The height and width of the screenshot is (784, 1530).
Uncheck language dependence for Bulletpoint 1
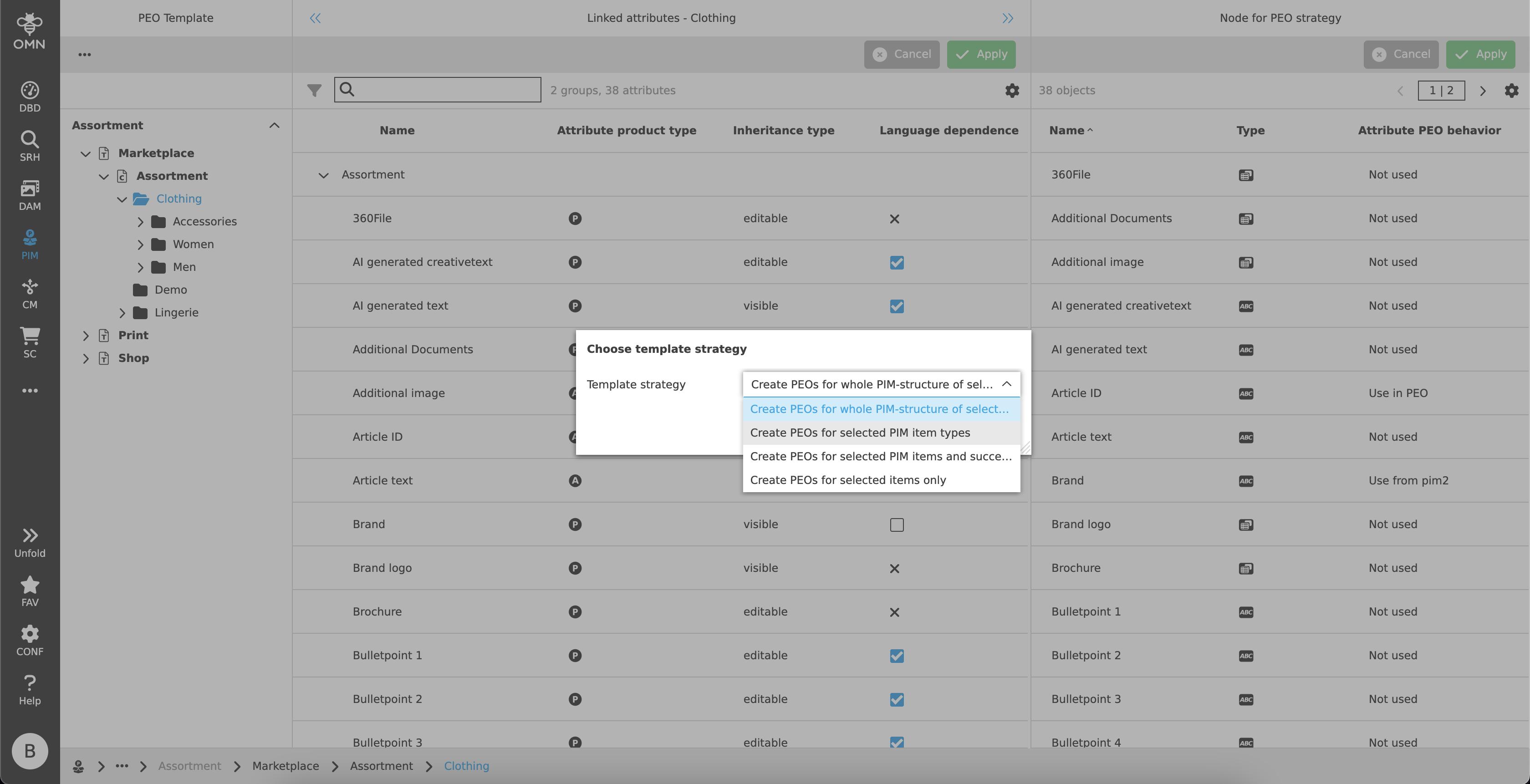coord(896,656)
